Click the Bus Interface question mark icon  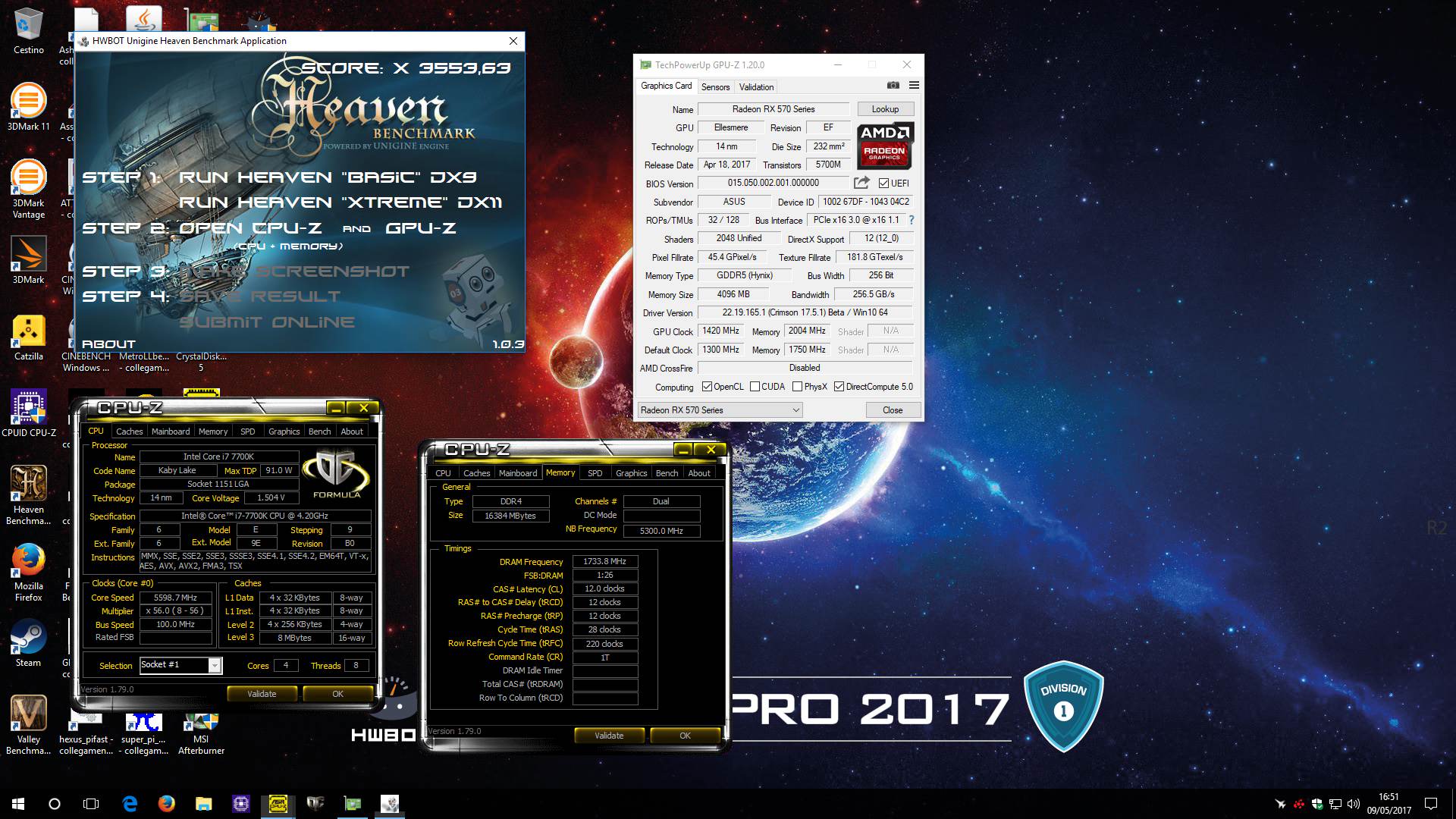coord(911,220)
